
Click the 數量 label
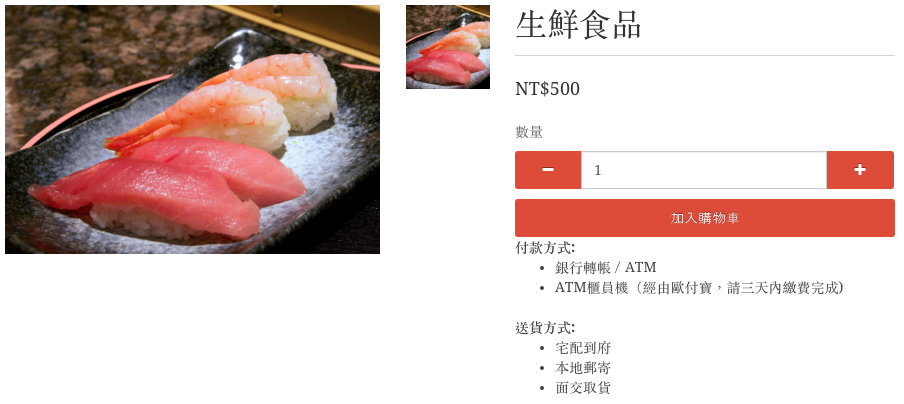click(x=529, y=132)
